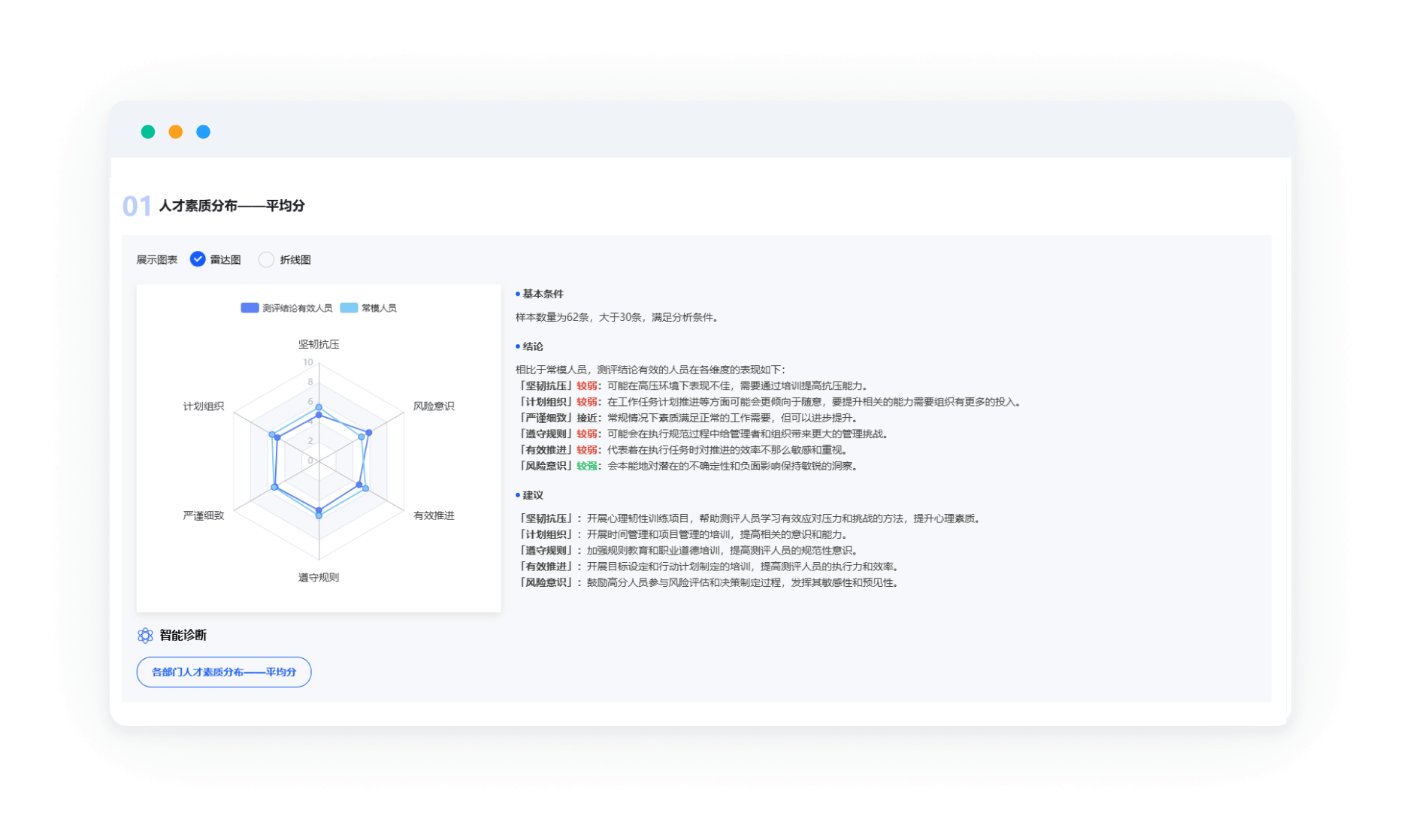Click the 各部门人才素质分布——平均分 button
Image resolution: width=1401 pixels, height=840 pixels.
coord(224,672)
